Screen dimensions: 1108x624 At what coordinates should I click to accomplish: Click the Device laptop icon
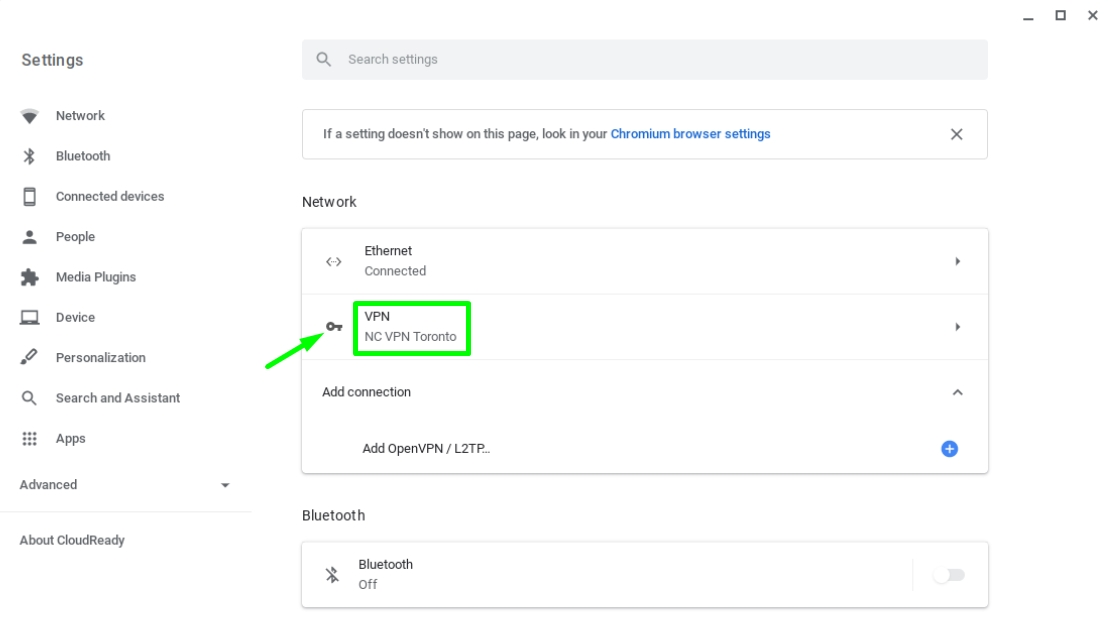click(x=29, y=317)
